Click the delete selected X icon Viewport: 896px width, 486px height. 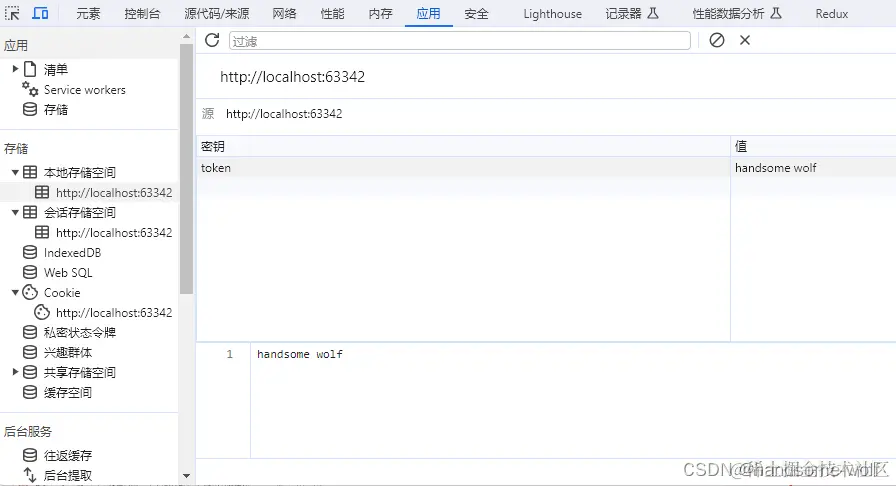pyautogui.click(x=745, y=40)
